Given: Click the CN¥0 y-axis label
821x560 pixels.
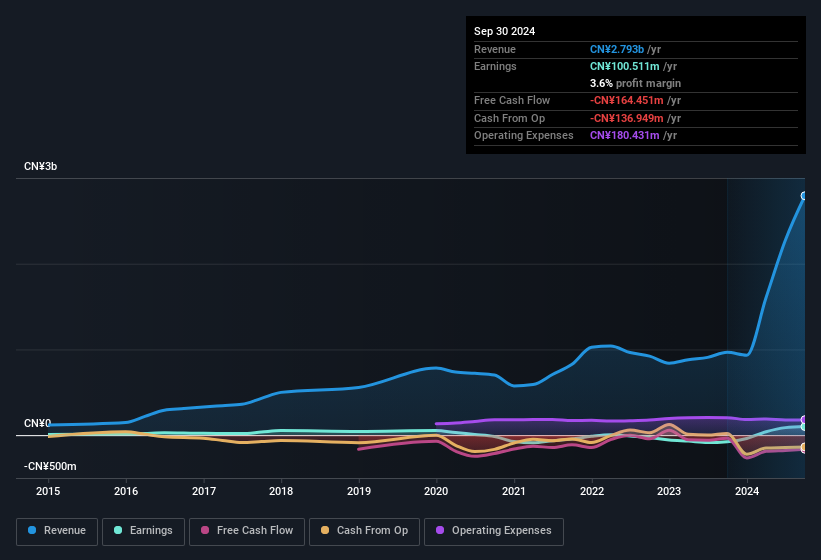Looking at the screenshot, I should point(37,423).
